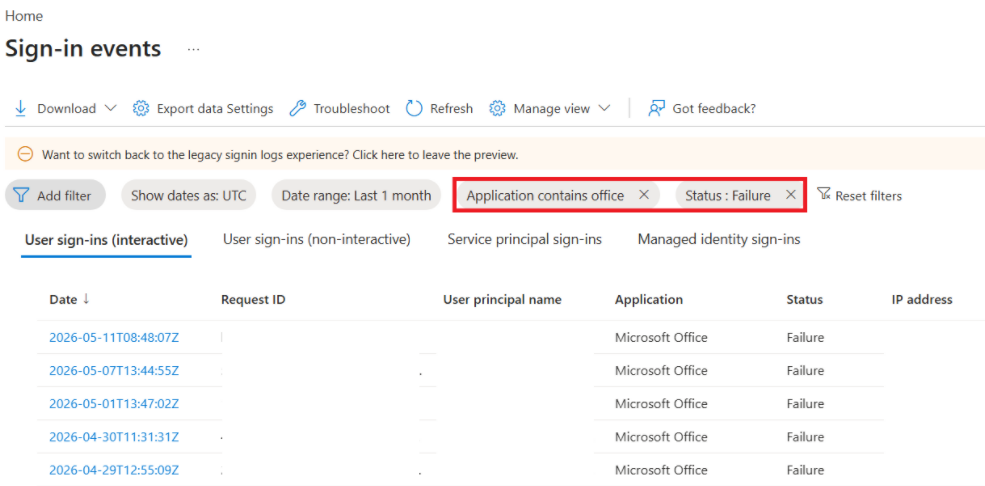The image size is (985, 486).
Task: Open the 2026-04-30T11:31:31Z sign-in event
Action: (114, 437)
